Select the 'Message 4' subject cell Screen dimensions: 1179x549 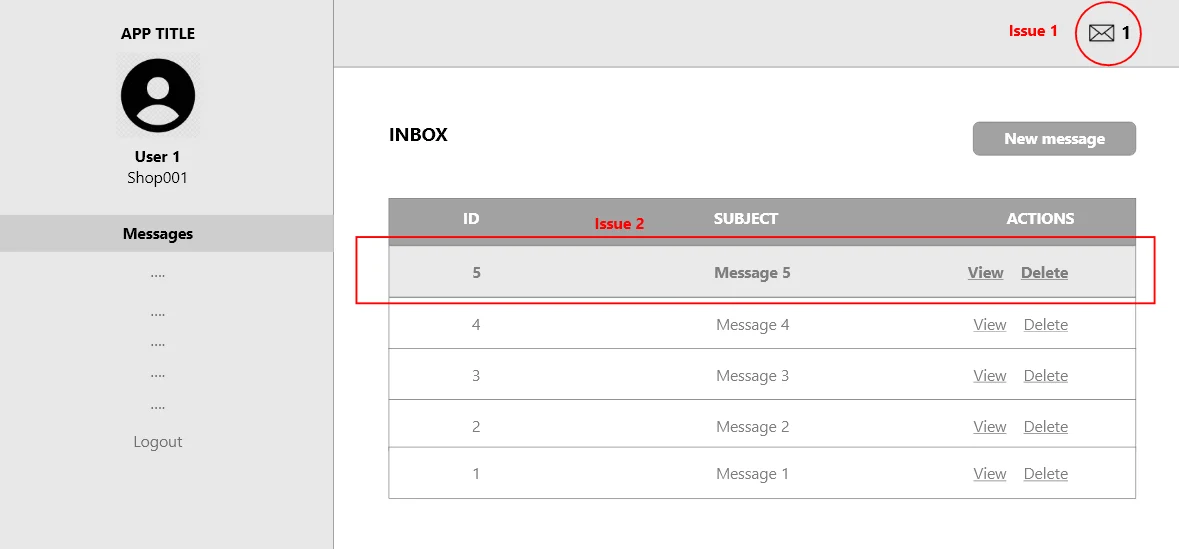[x=753, y=325]
